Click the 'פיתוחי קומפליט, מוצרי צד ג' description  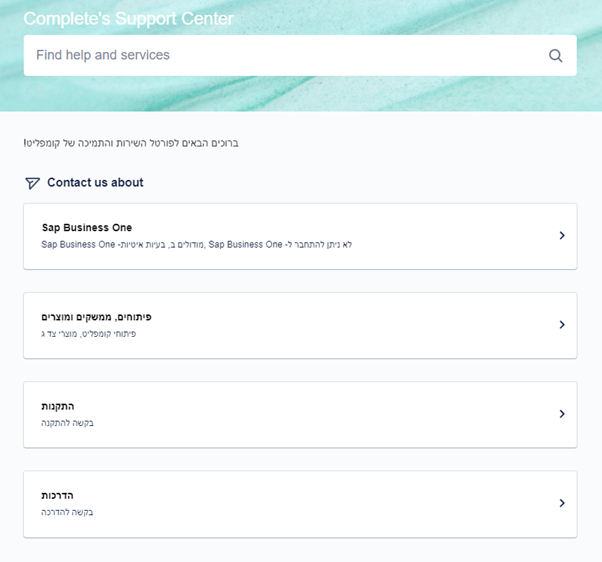(89, 333)
